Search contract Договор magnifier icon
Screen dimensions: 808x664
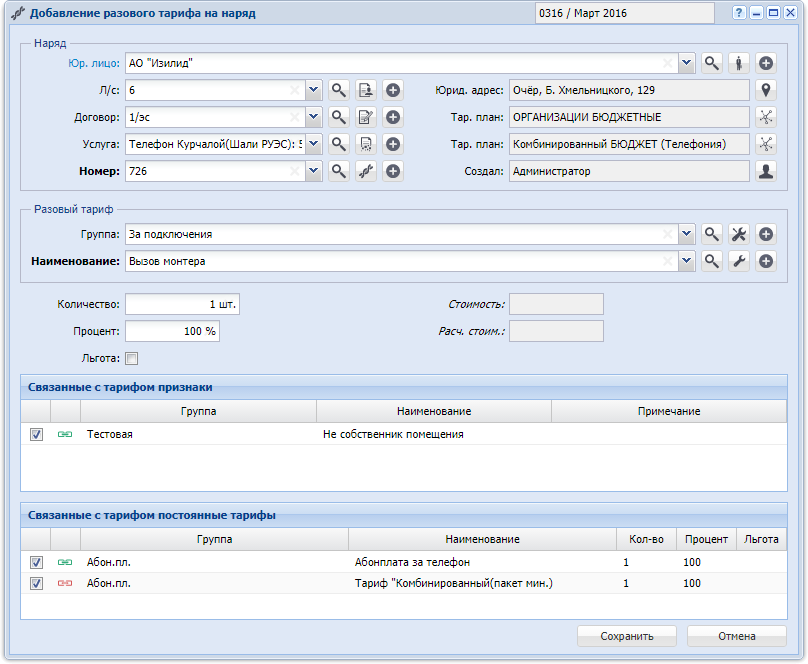pyautogui.click(x=339, y=117)
